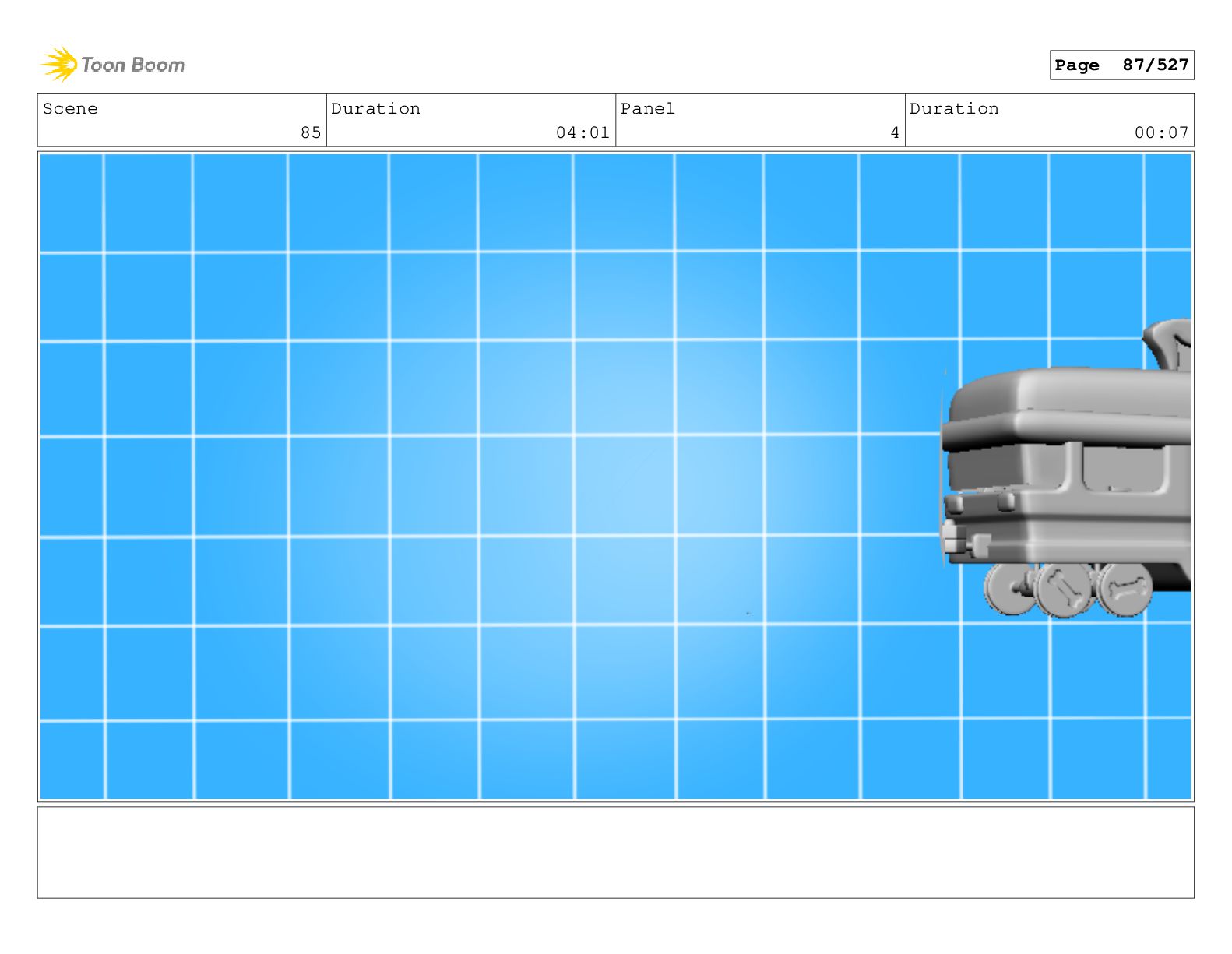Click the Duration label beside the Panel cell

click(x=954, y=108)
